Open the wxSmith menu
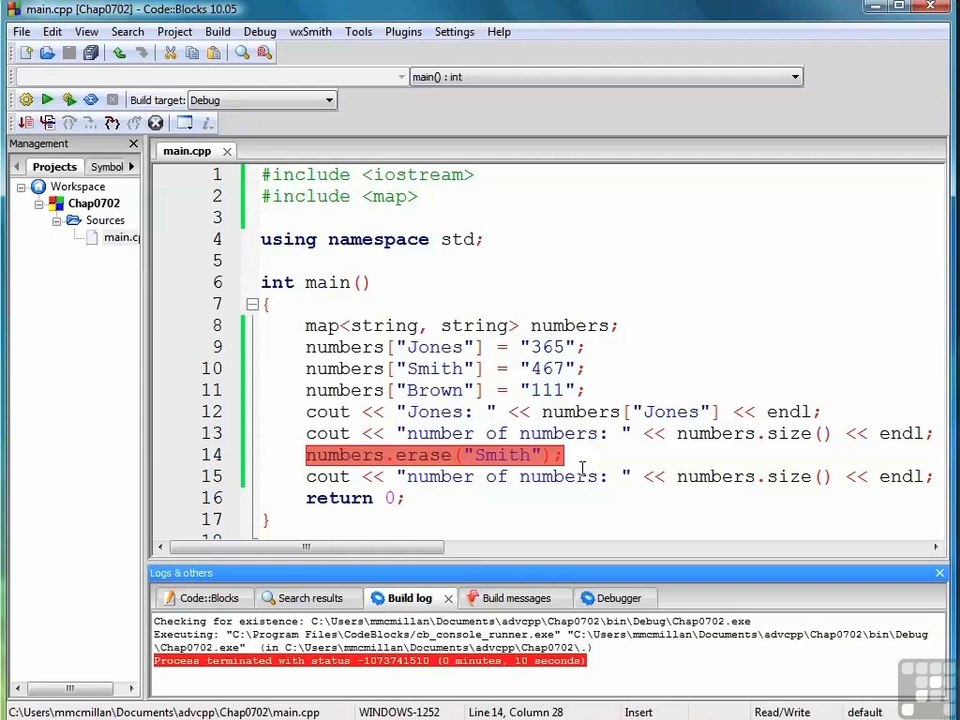This screenshot has height=720, width=960. click(x=310, y=32)
